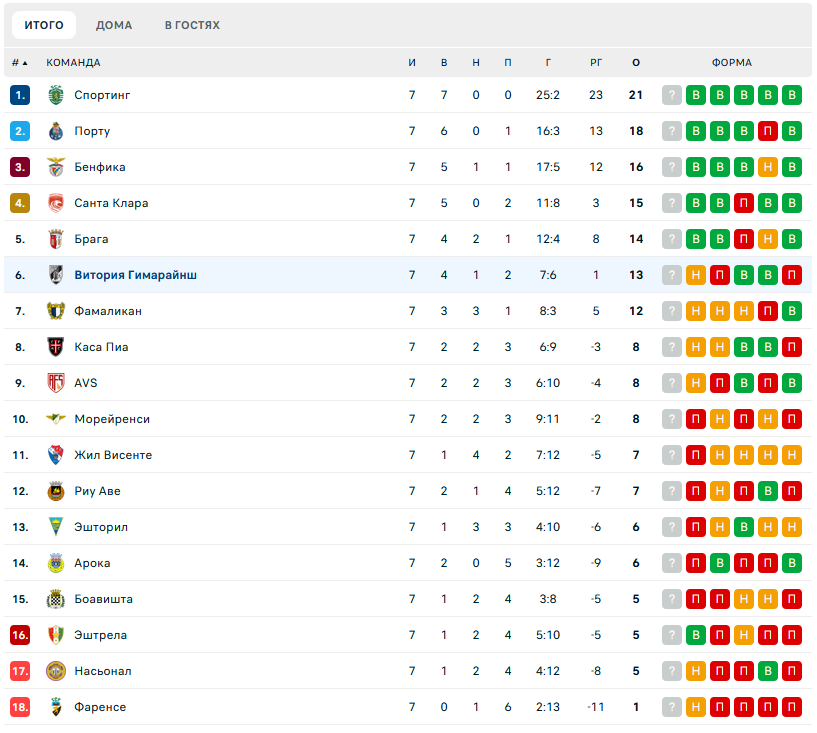Click the Boavista checkered crest icon
Viewport: 817px width, 733px height.
(56, 599)
